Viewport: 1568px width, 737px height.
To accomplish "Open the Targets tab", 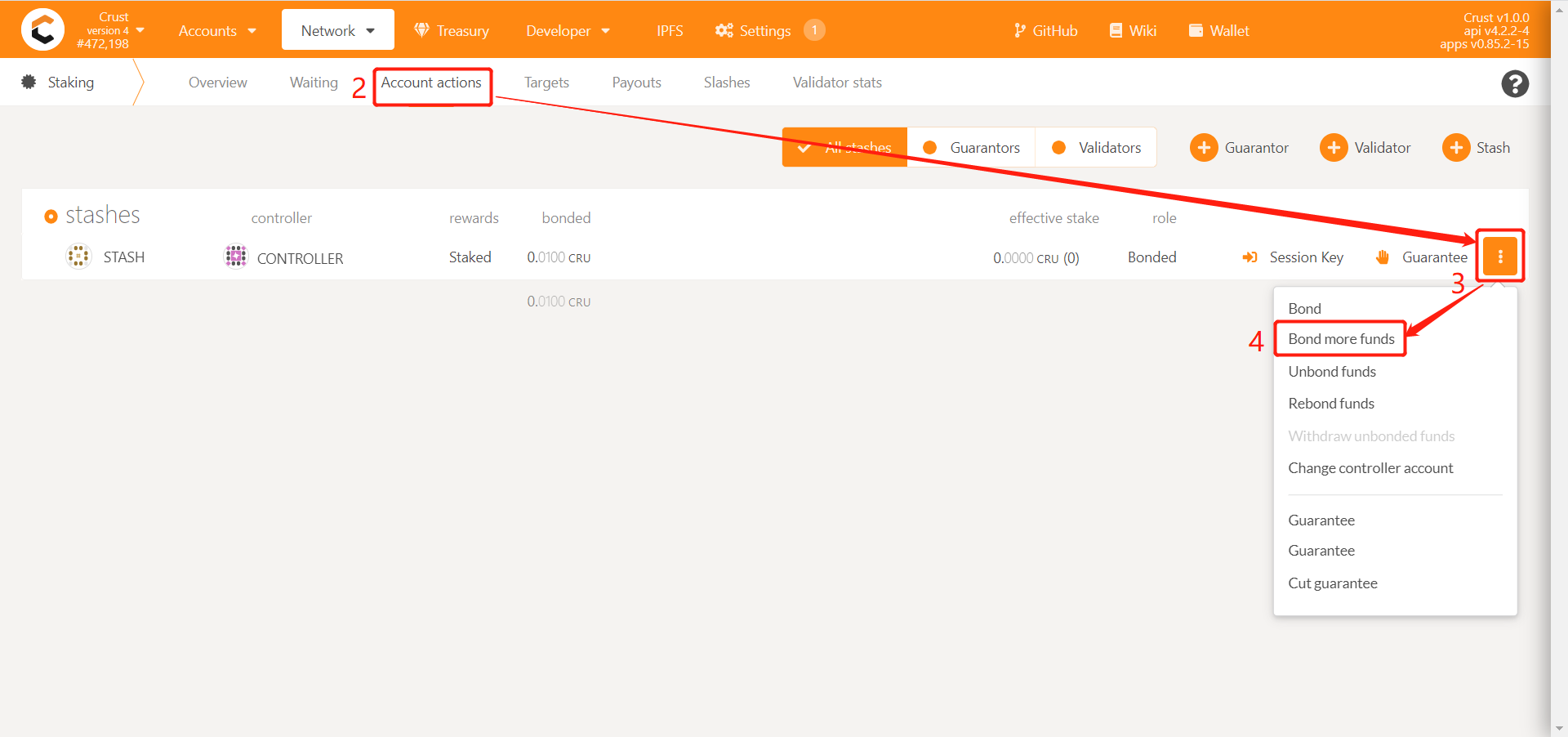I will (x=546, y=83).
